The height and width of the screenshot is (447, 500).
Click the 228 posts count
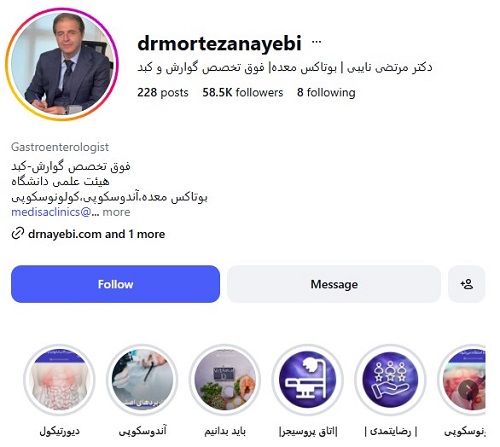[x=163, y=92]
